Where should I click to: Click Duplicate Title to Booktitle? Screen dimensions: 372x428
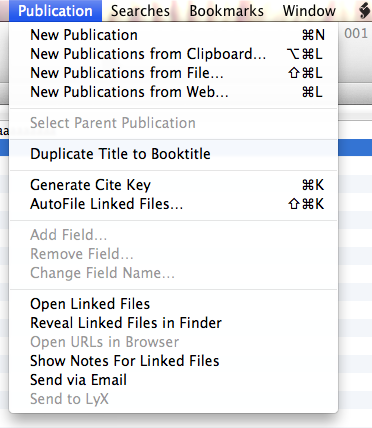coord(174,154)
